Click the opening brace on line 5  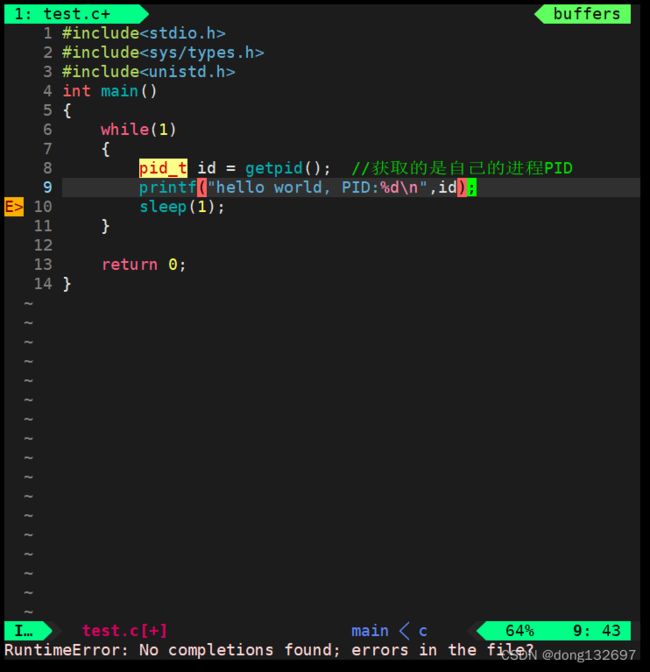67,111
